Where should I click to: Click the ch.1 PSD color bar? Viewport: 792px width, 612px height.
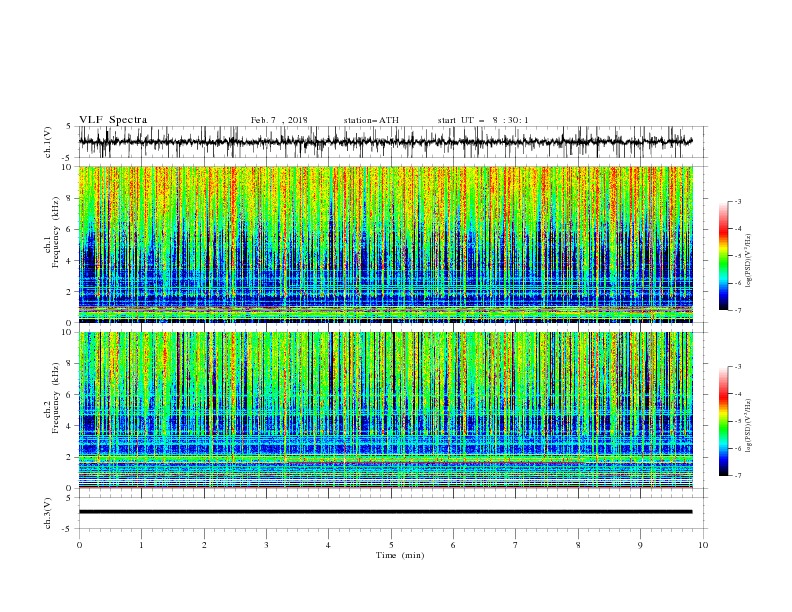coord(724,256)
